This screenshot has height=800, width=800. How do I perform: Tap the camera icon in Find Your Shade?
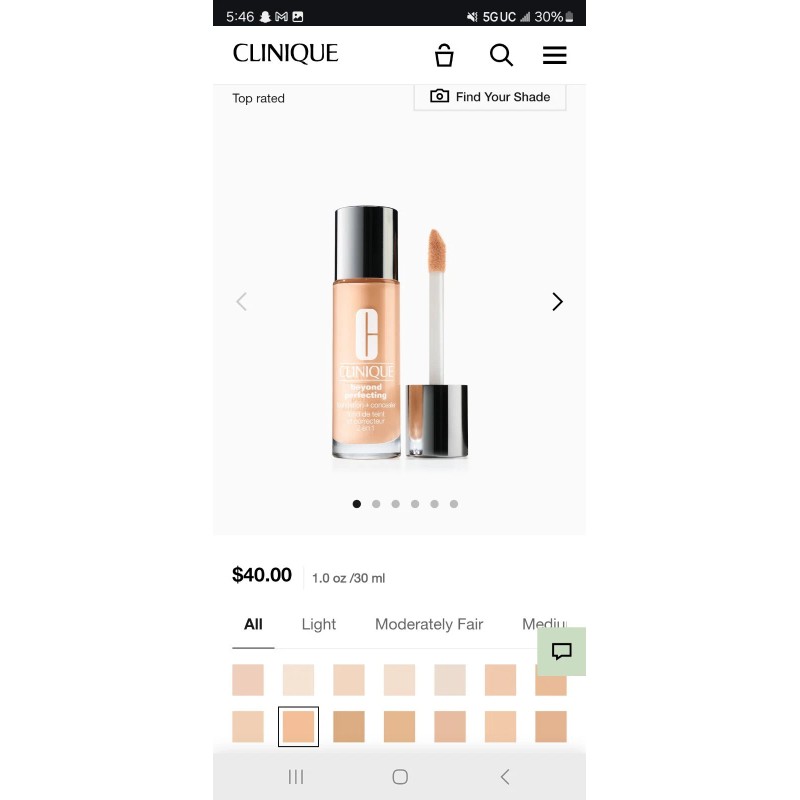click(439, 96)
